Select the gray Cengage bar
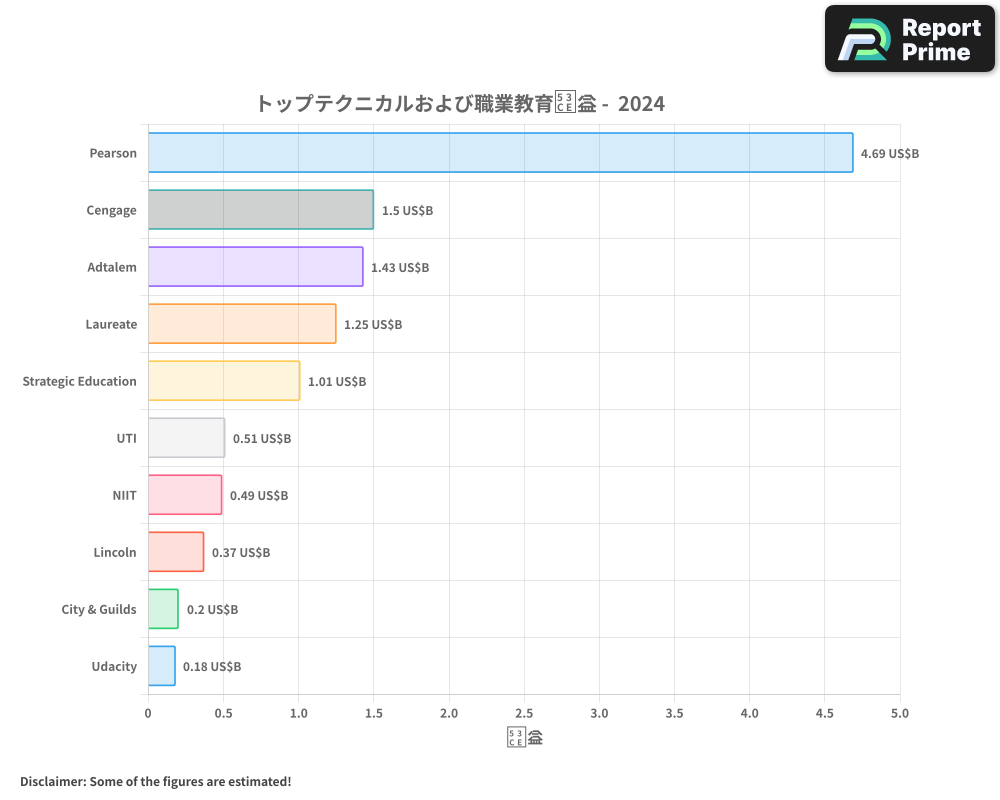This screenshot has height=800, width=1000. click(260, 210)
